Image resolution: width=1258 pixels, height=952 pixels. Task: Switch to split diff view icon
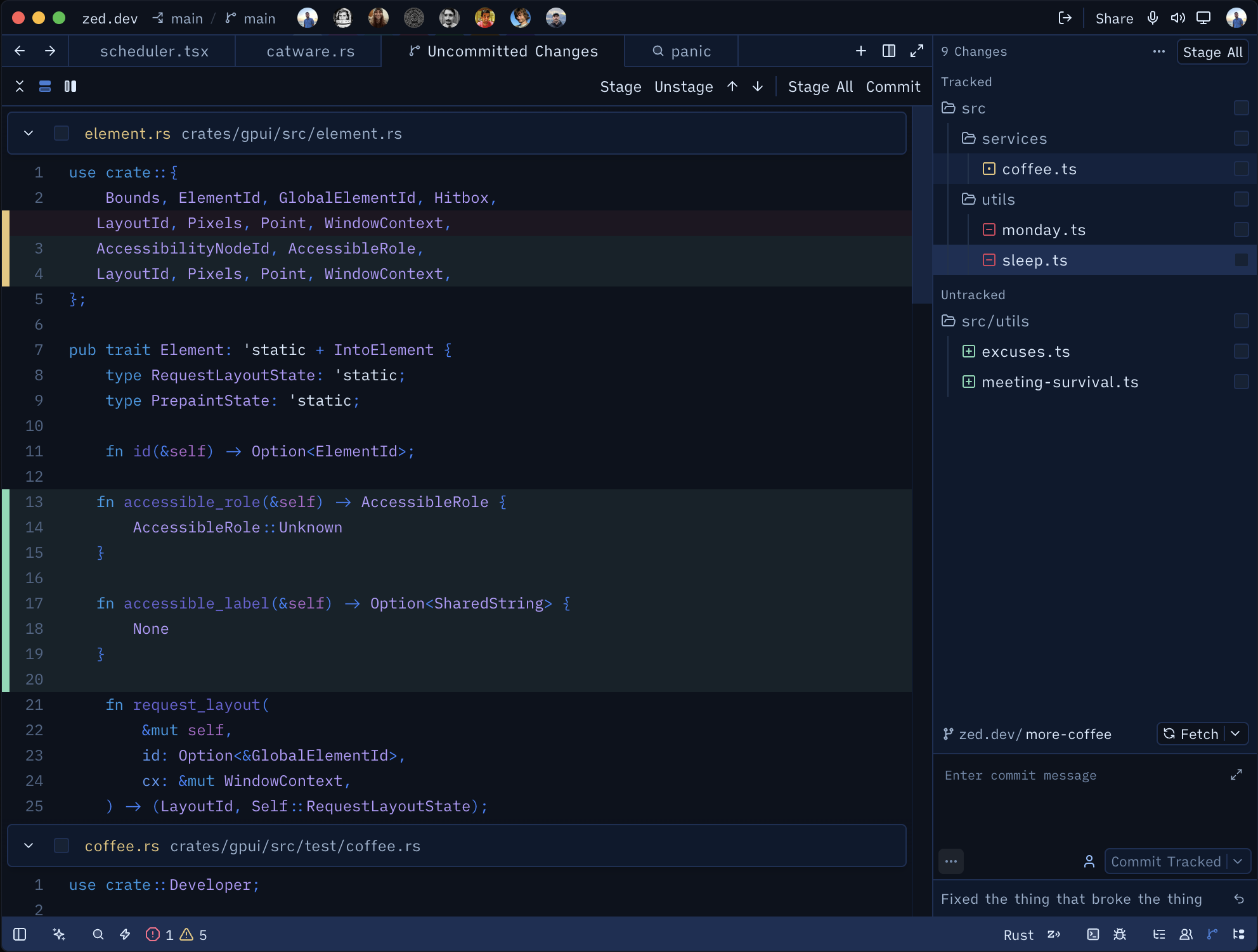pyautogui.click(x=70, y=86)
